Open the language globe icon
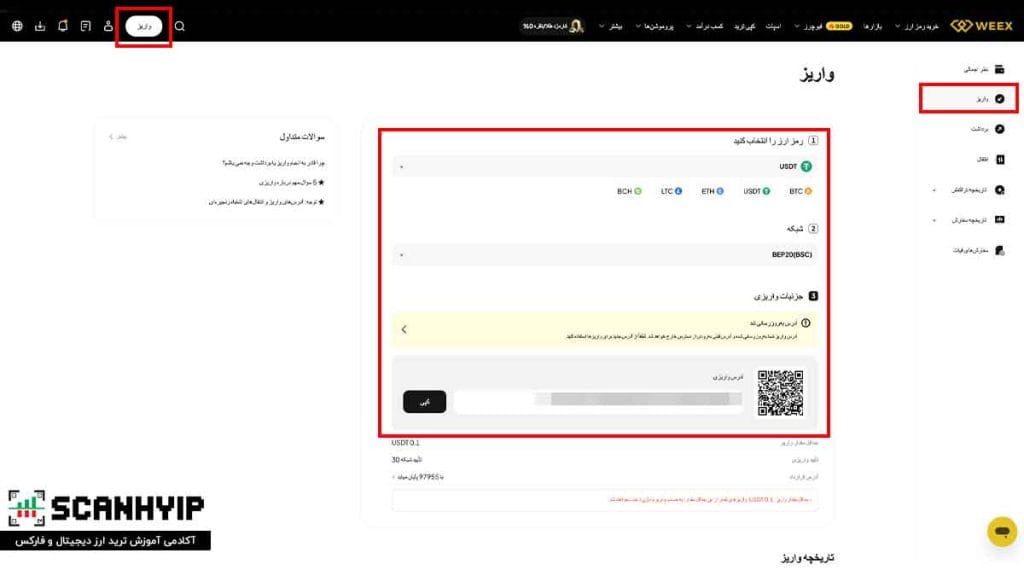Viewport: 1024px width, 576px height. click(18, 26)
